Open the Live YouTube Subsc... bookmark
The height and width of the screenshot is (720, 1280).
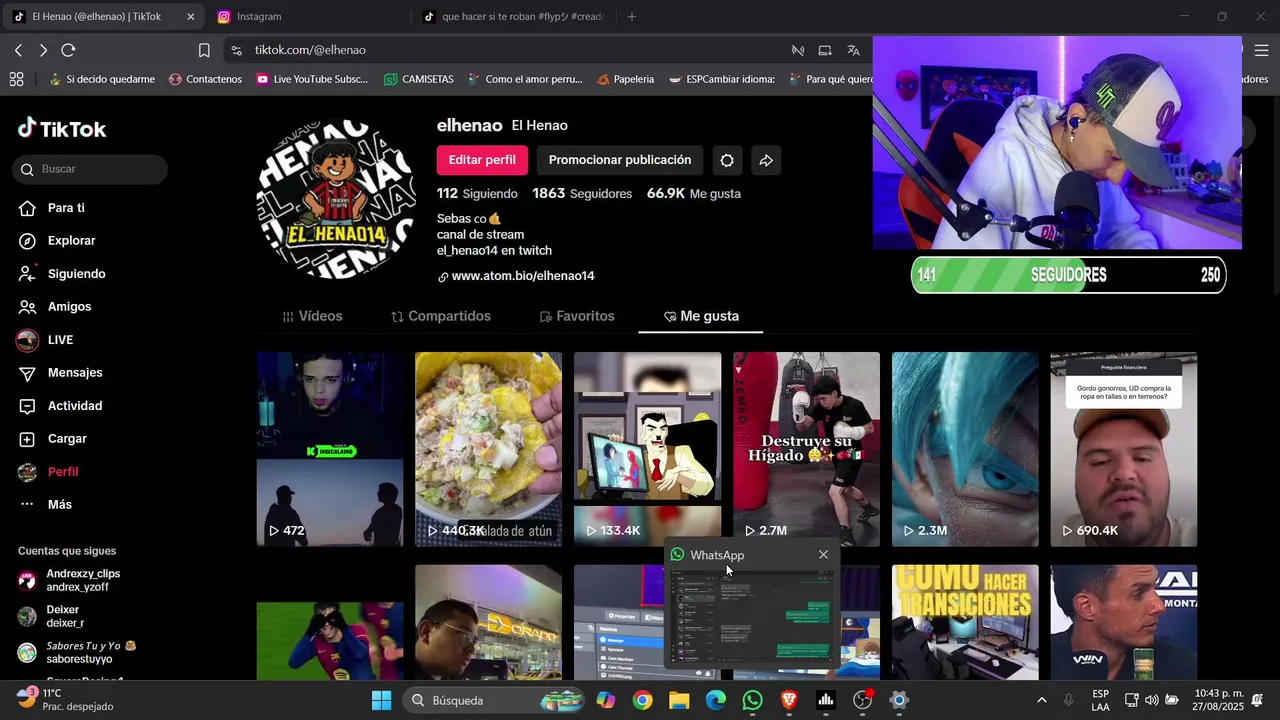click(x=311, y=79)
